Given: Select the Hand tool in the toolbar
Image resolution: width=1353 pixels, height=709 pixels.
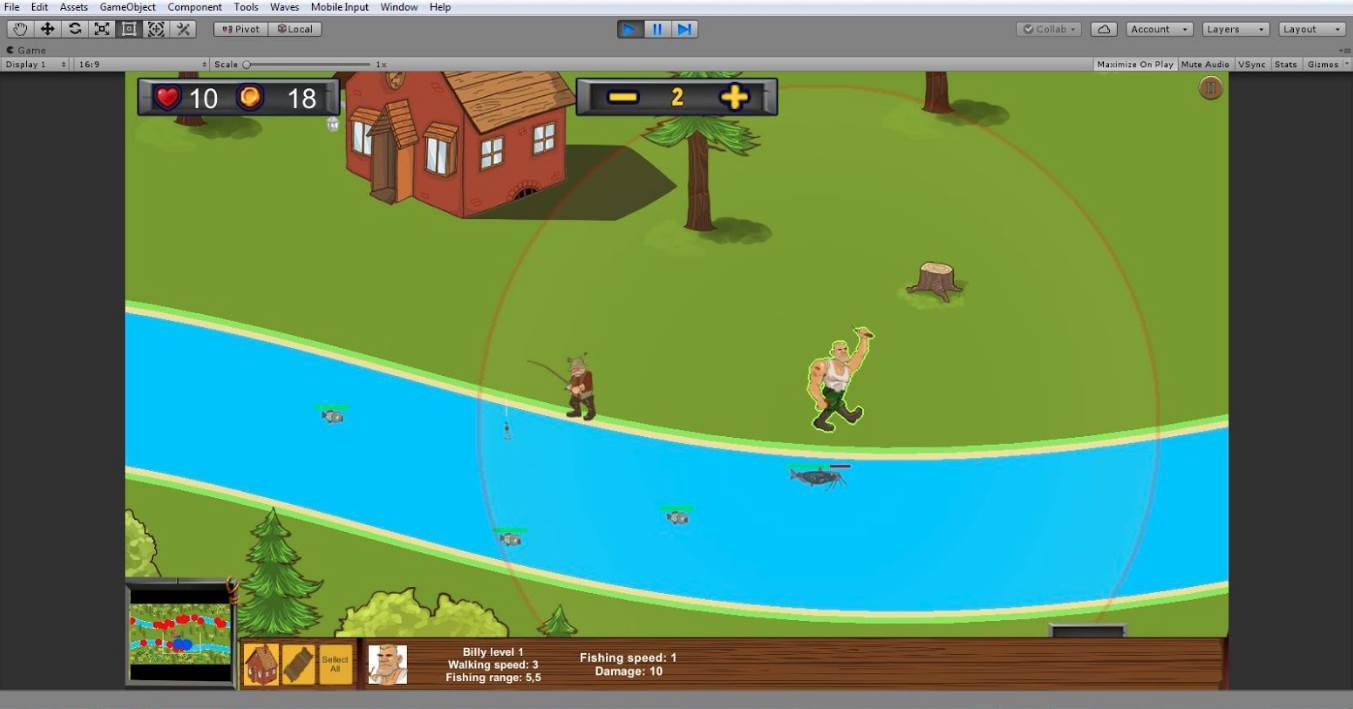Looking at the screenshot, I should click(x=20, y=29).
